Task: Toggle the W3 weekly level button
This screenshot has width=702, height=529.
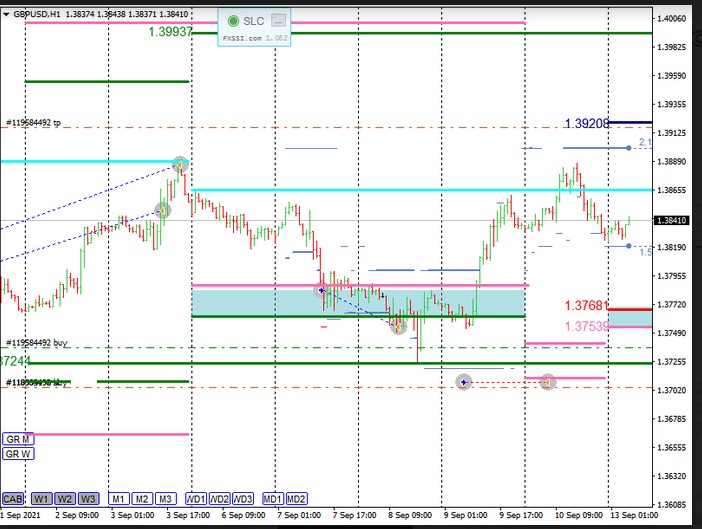Action: pos(89,498)
